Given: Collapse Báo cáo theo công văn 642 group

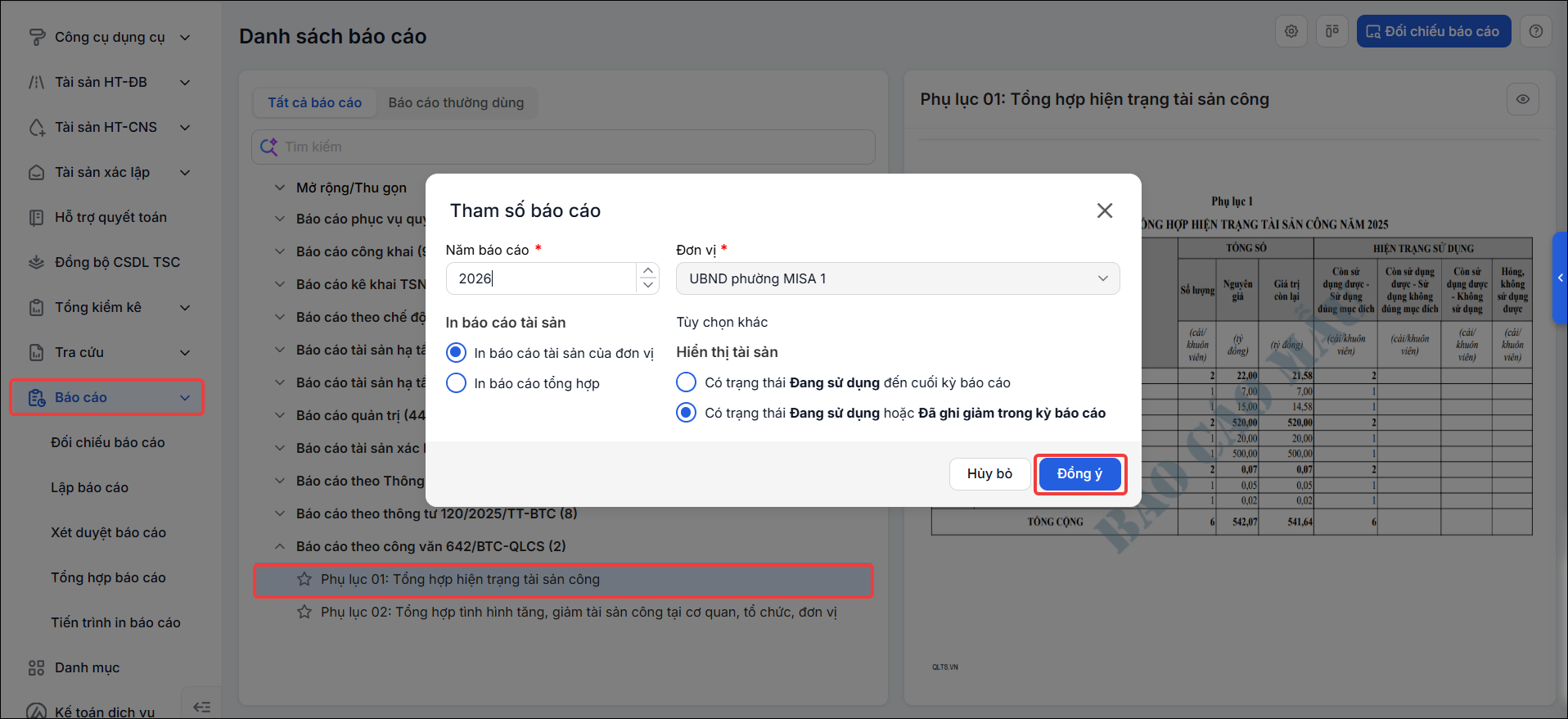Looking at the screenshot, I should click(280, 546).
